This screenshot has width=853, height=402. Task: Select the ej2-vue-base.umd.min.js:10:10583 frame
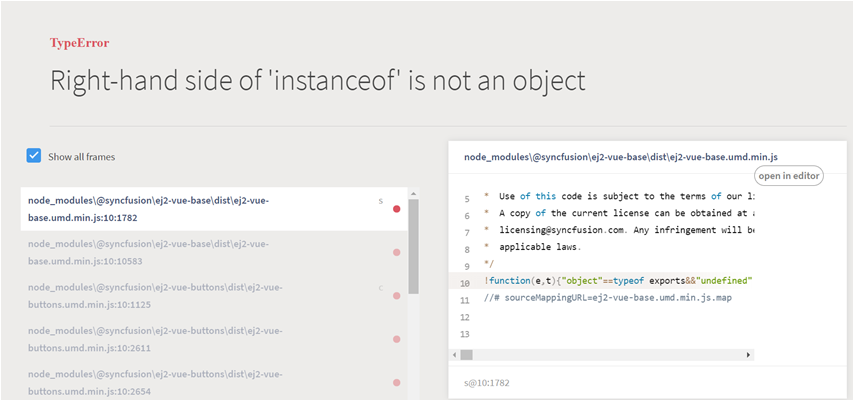(150, 252)
